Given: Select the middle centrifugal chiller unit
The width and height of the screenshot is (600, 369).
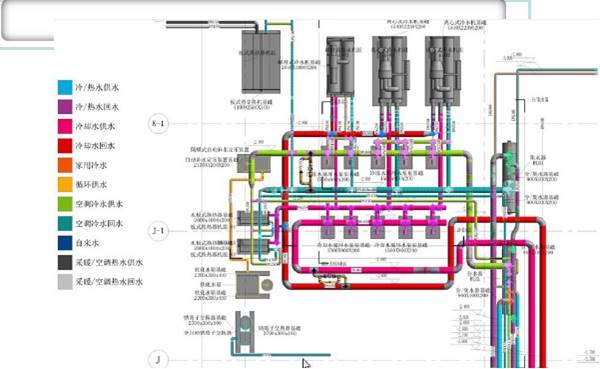Looking at the screenshot, I should point(391,71).
